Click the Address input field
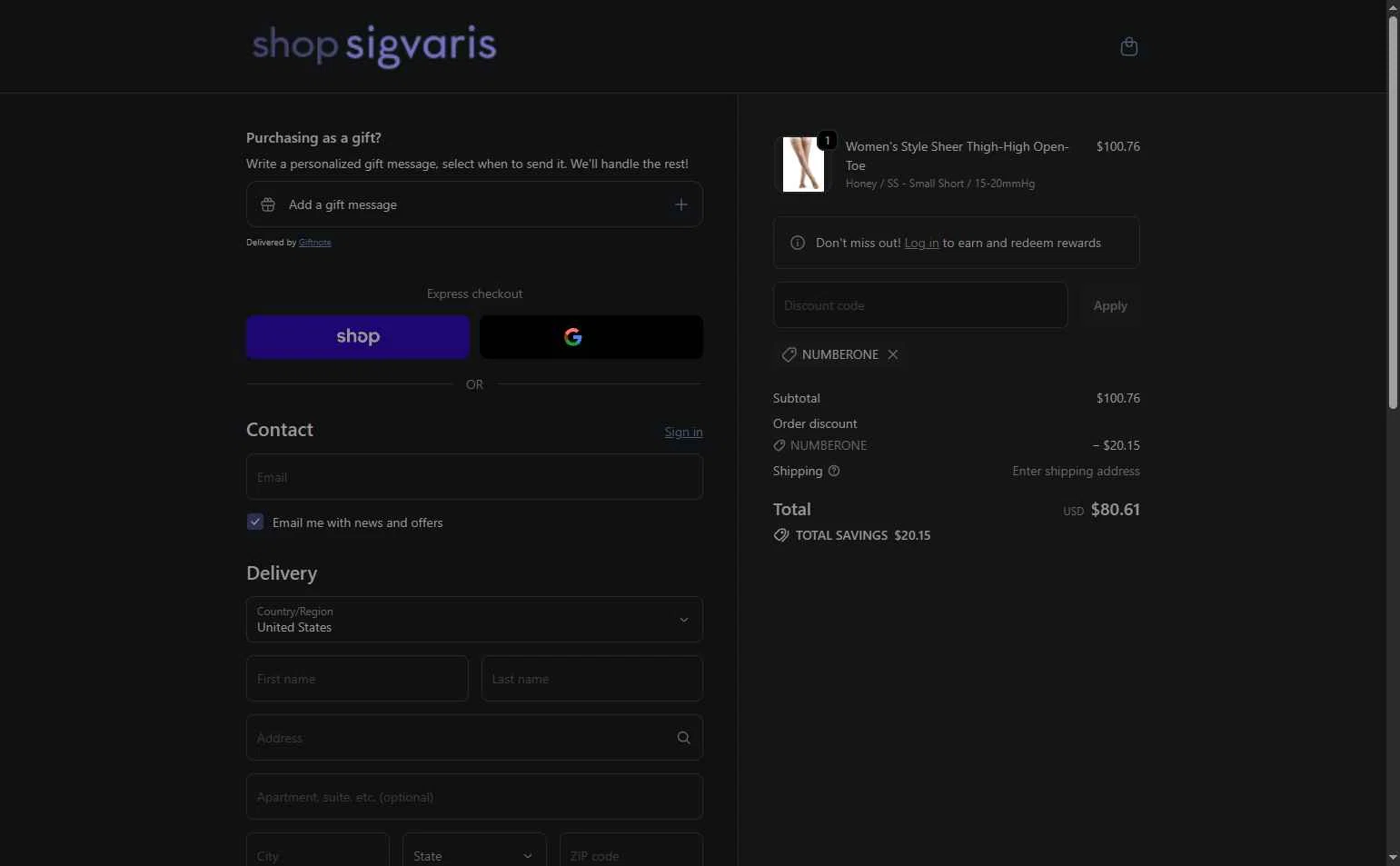Image resolution: width=1400 pixels, height=866 pixels. (474, 738)
